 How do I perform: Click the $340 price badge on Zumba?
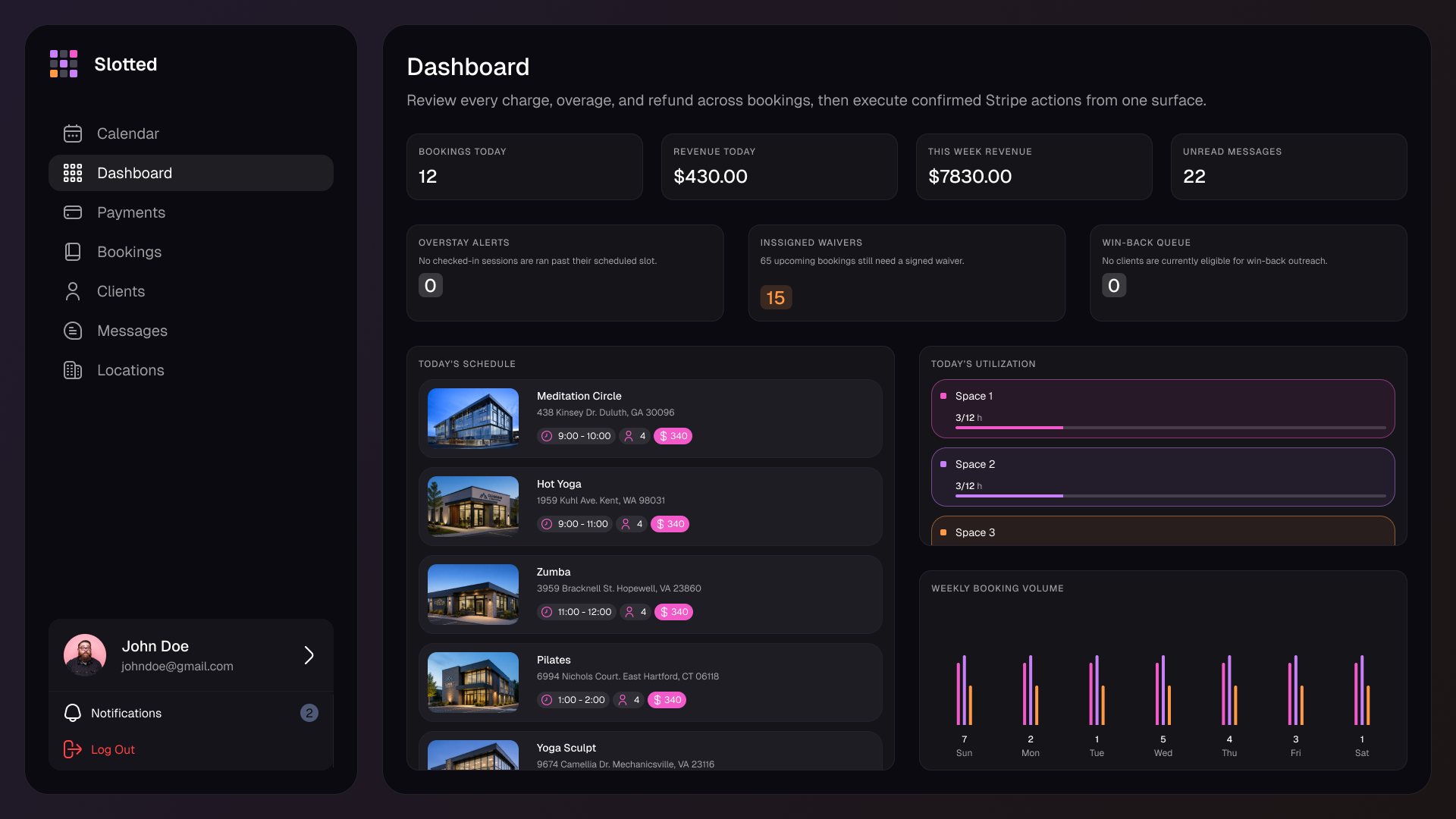[673, 612]
